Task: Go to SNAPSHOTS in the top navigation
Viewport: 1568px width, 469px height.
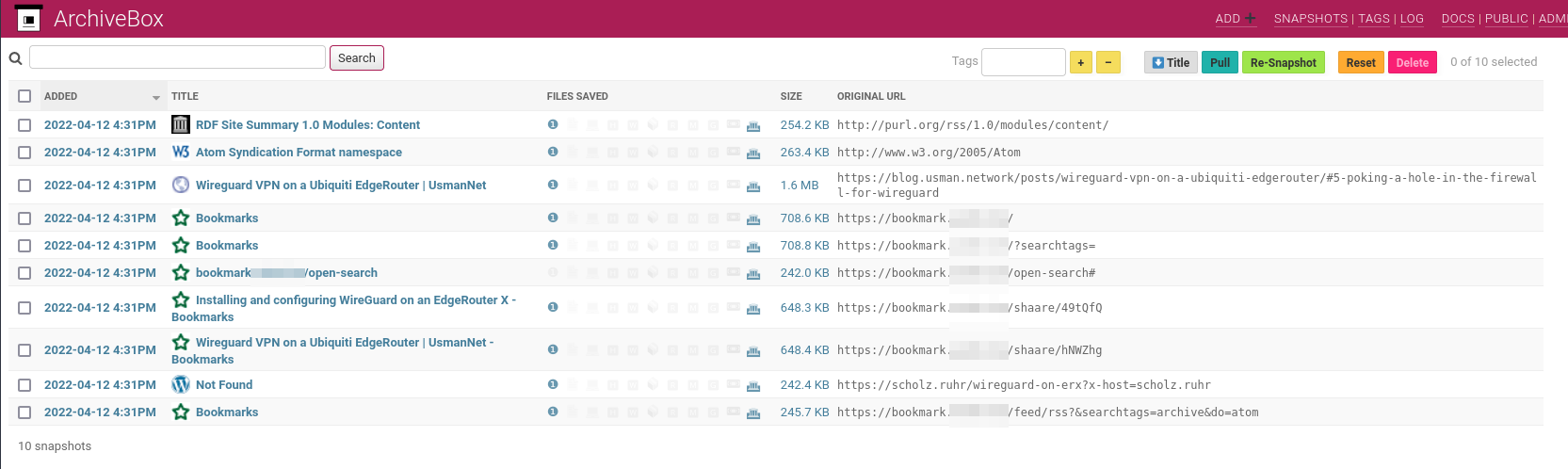Action: [1310, 18]
